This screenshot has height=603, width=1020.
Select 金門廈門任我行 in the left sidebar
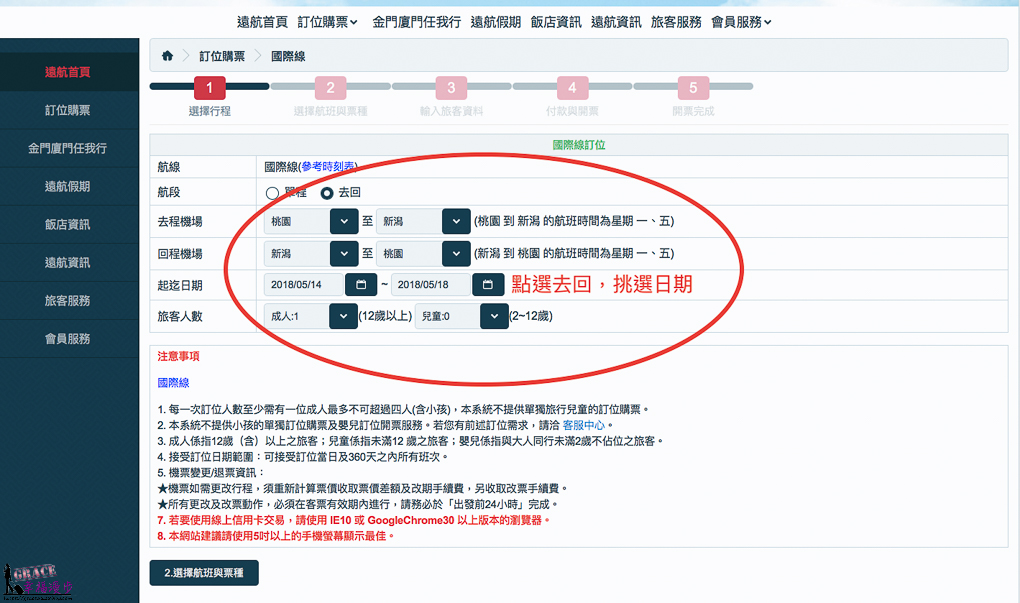click(x=68, y=148)
